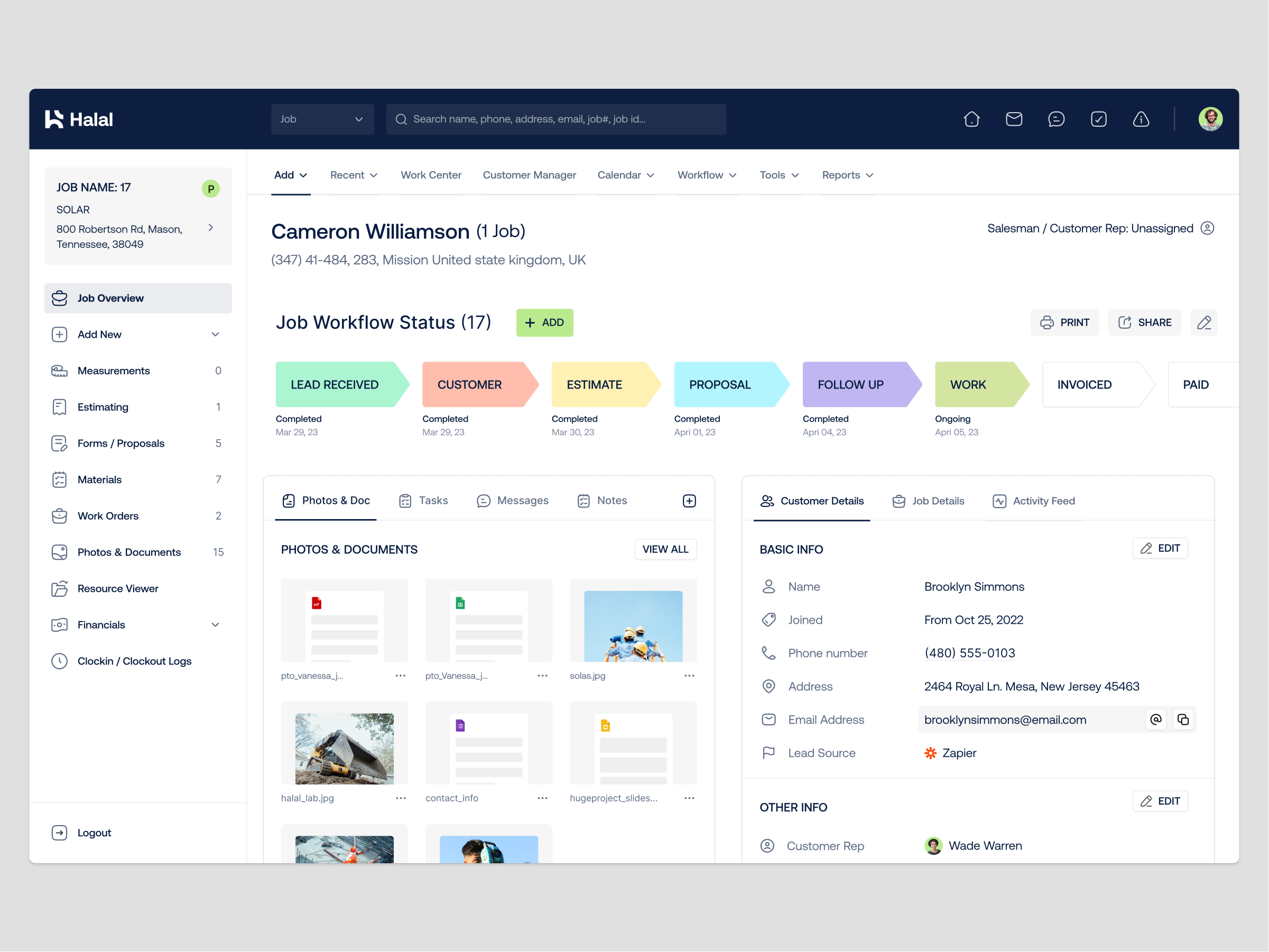Expand the Financials sidebar section
Viewport: 1269px width, 952px height.
[215, 624]
